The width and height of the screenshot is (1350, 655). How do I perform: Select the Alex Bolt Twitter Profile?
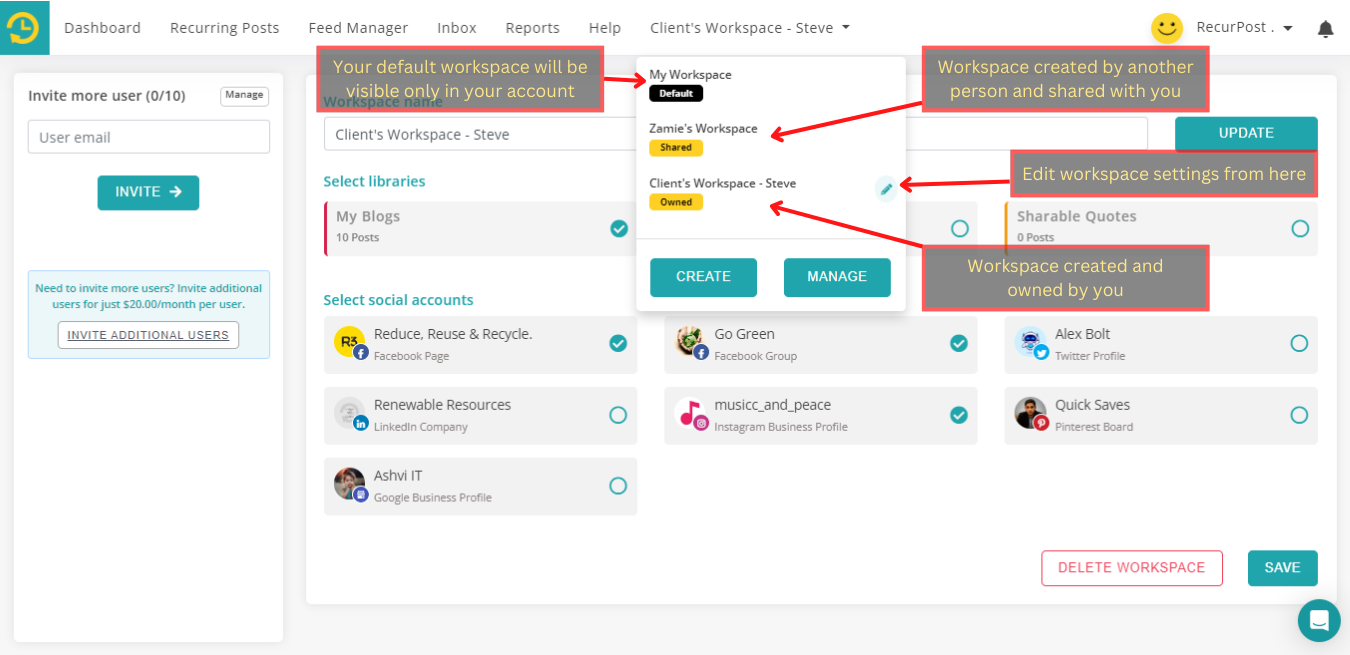(1299, 343)
